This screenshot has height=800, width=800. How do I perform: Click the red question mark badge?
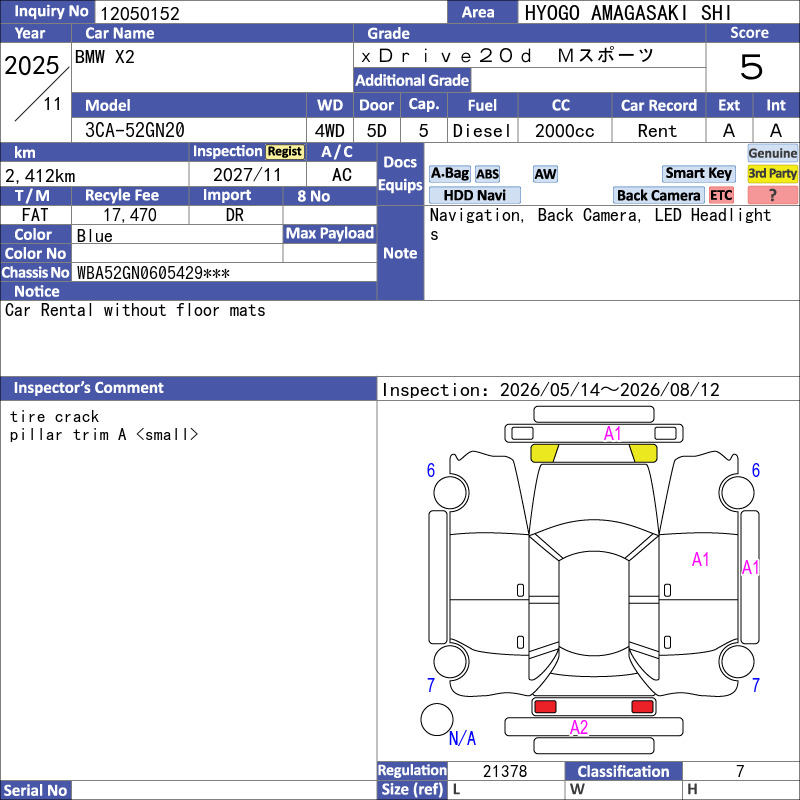point(772,195)
